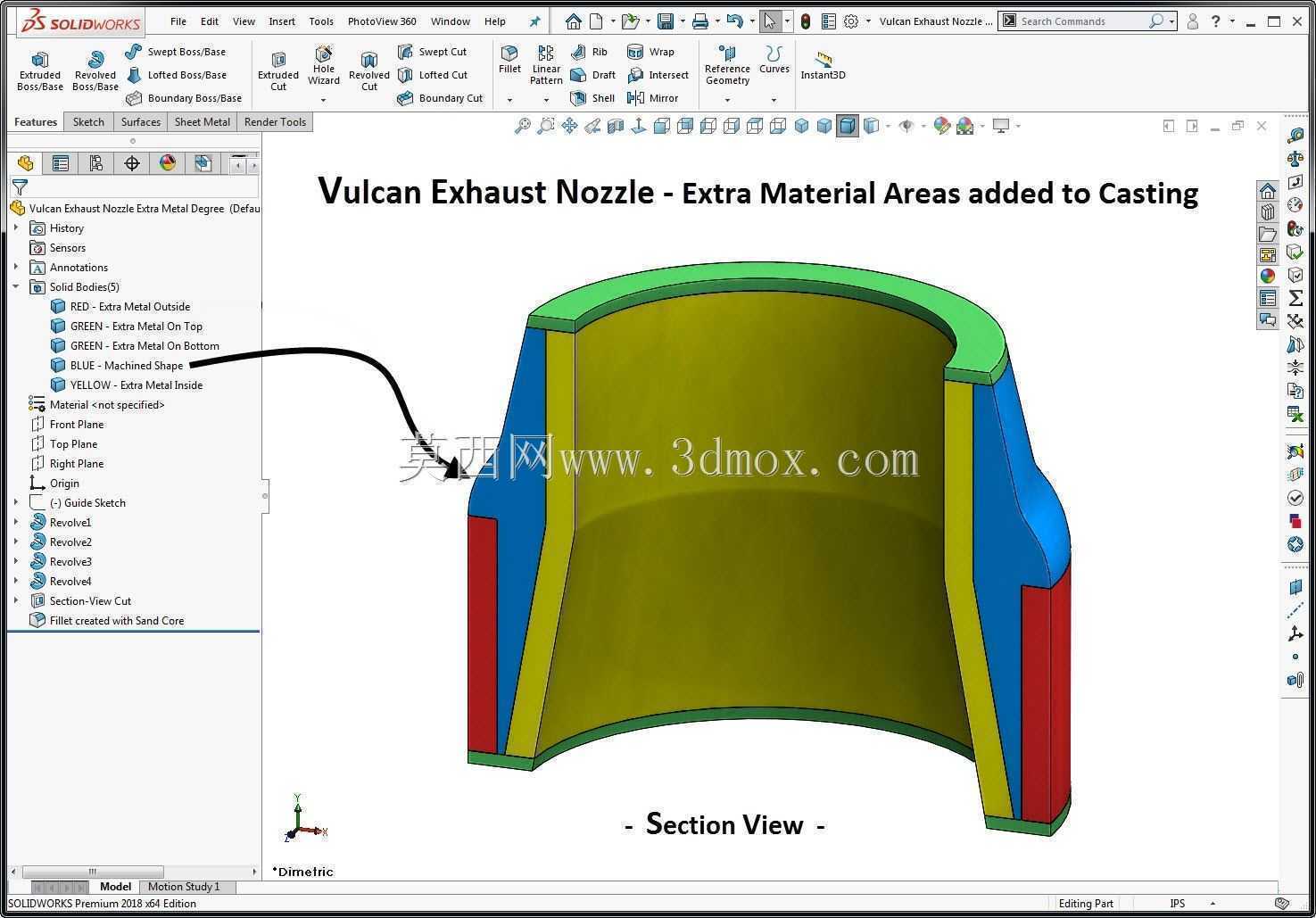The image size is (1316, 918).
Task: Toggle the Instant3D mode
Action: point(823,65)
